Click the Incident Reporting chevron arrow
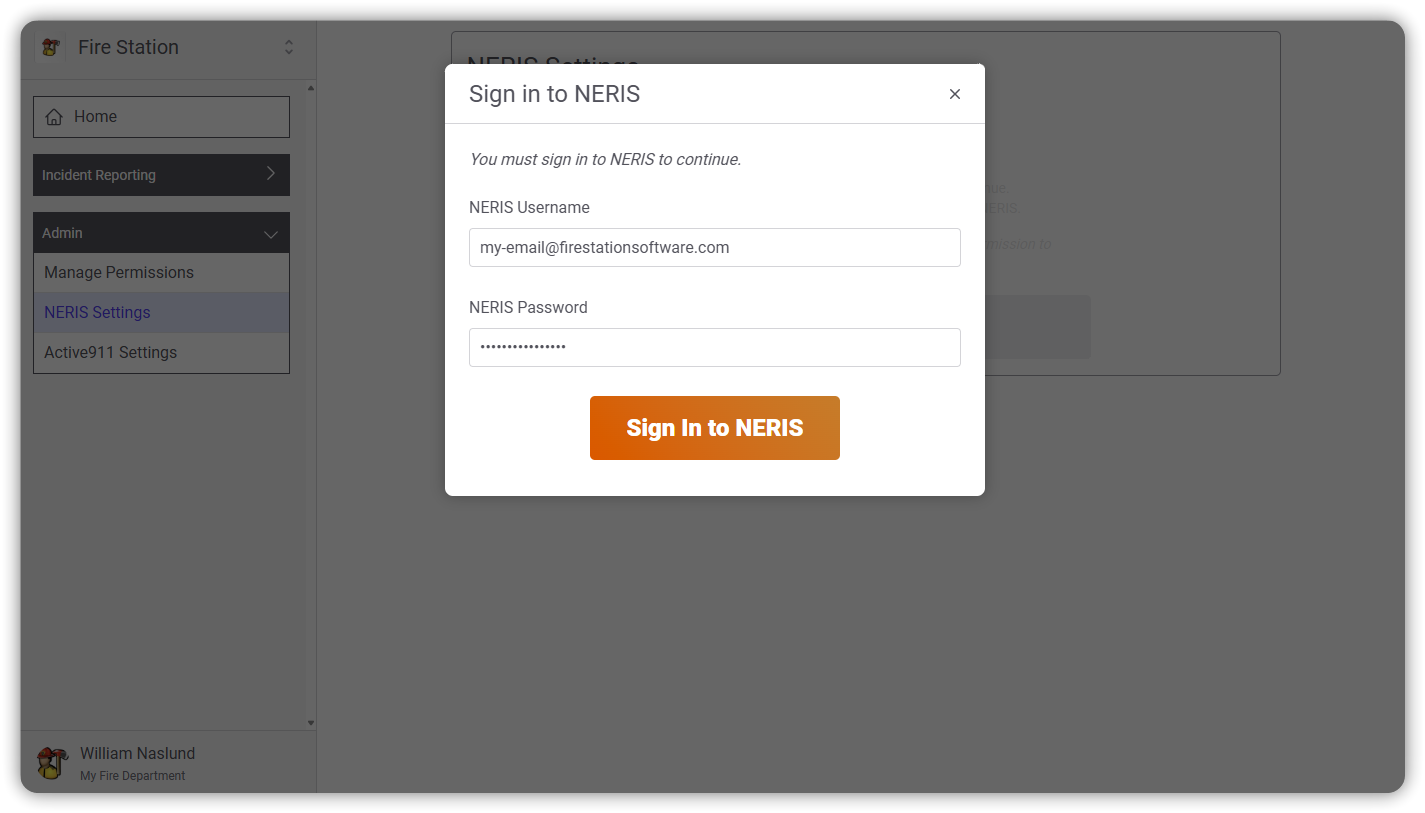1425x813 pixels. 270,174
